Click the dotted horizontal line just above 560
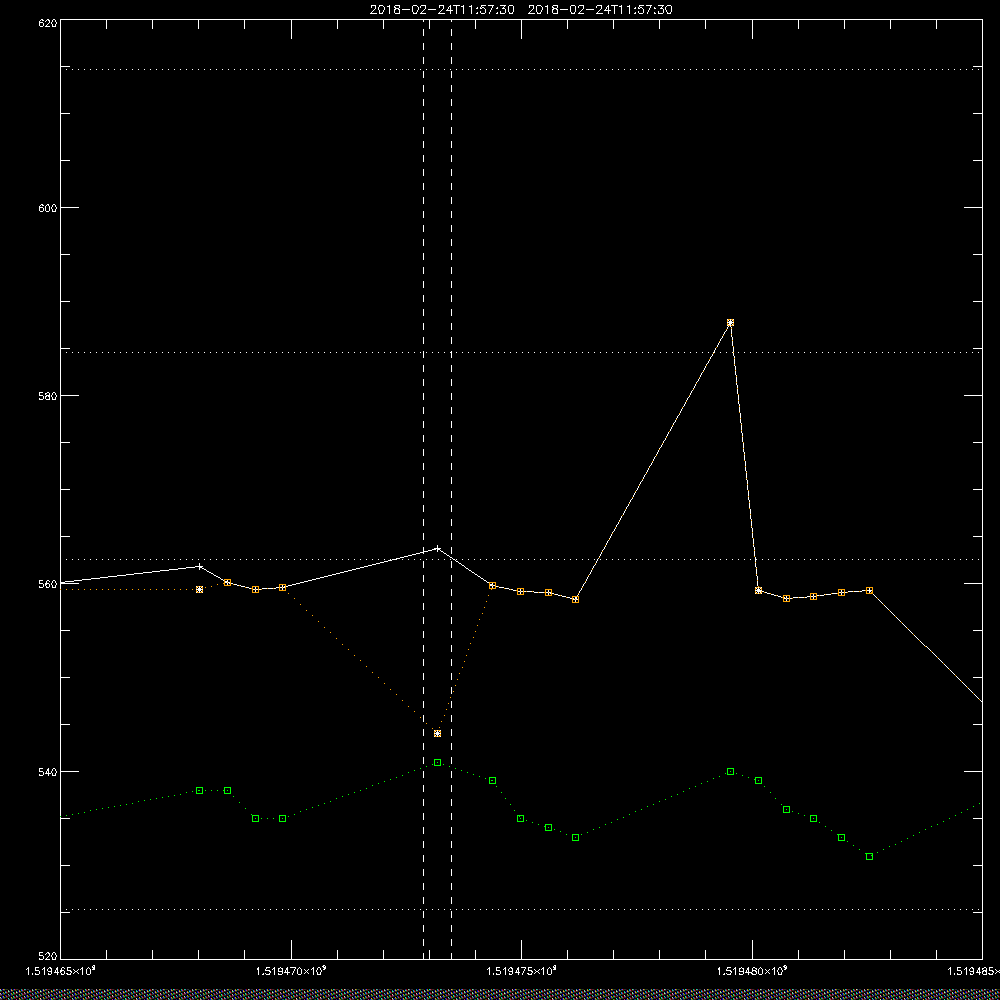Viewport: 1000px width, 1000px height. pyautogui.click(x=521, y=559)
